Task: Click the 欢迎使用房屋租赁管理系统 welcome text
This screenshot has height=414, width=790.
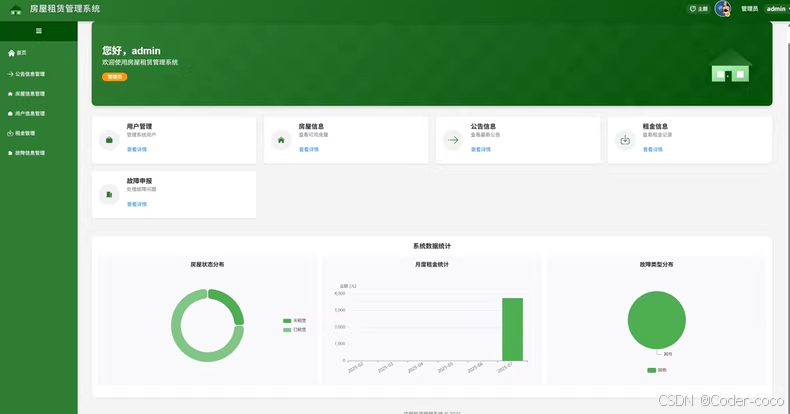Action: (x=140, y=62)
